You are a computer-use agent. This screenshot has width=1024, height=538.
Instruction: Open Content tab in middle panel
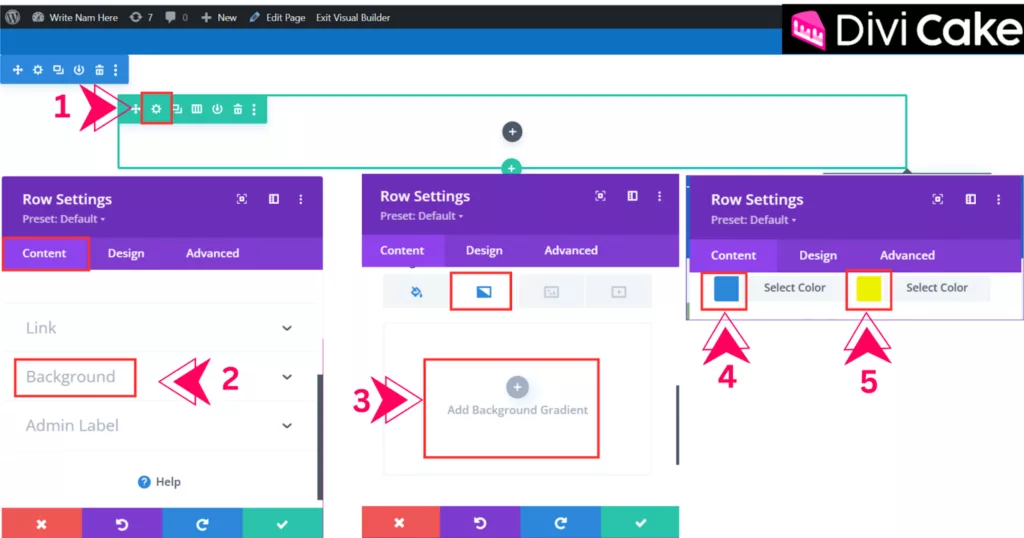[402, 250]
